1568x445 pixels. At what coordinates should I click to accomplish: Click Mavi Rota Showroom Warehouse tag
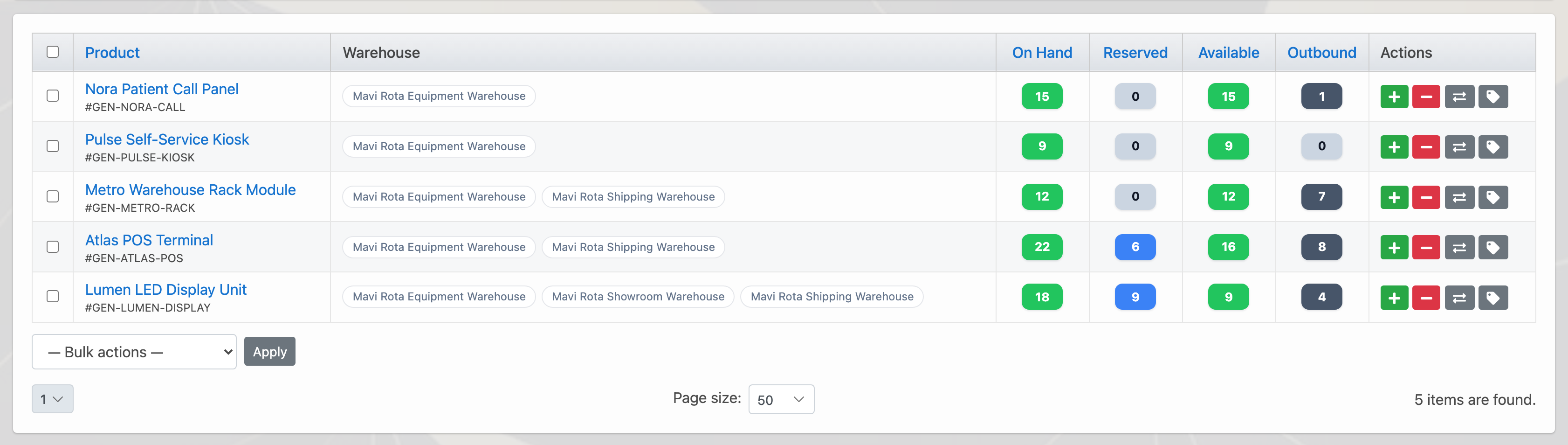pos(638,297)
